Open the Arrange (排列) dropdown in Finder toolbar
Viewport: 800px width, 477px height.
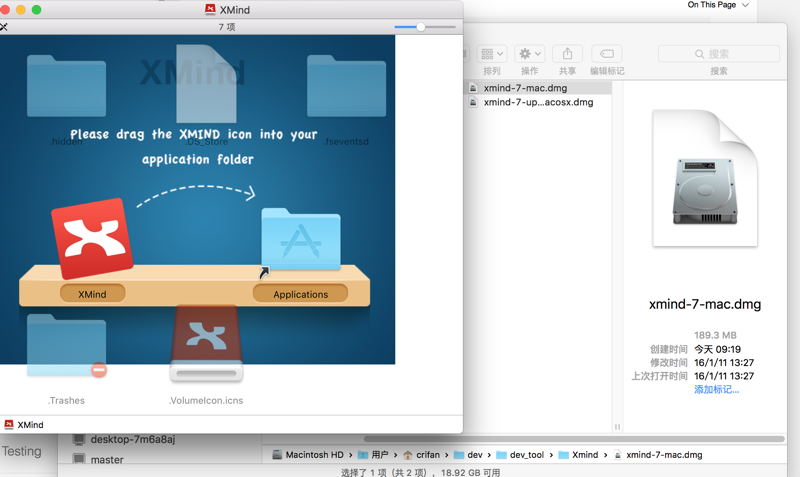492,54
